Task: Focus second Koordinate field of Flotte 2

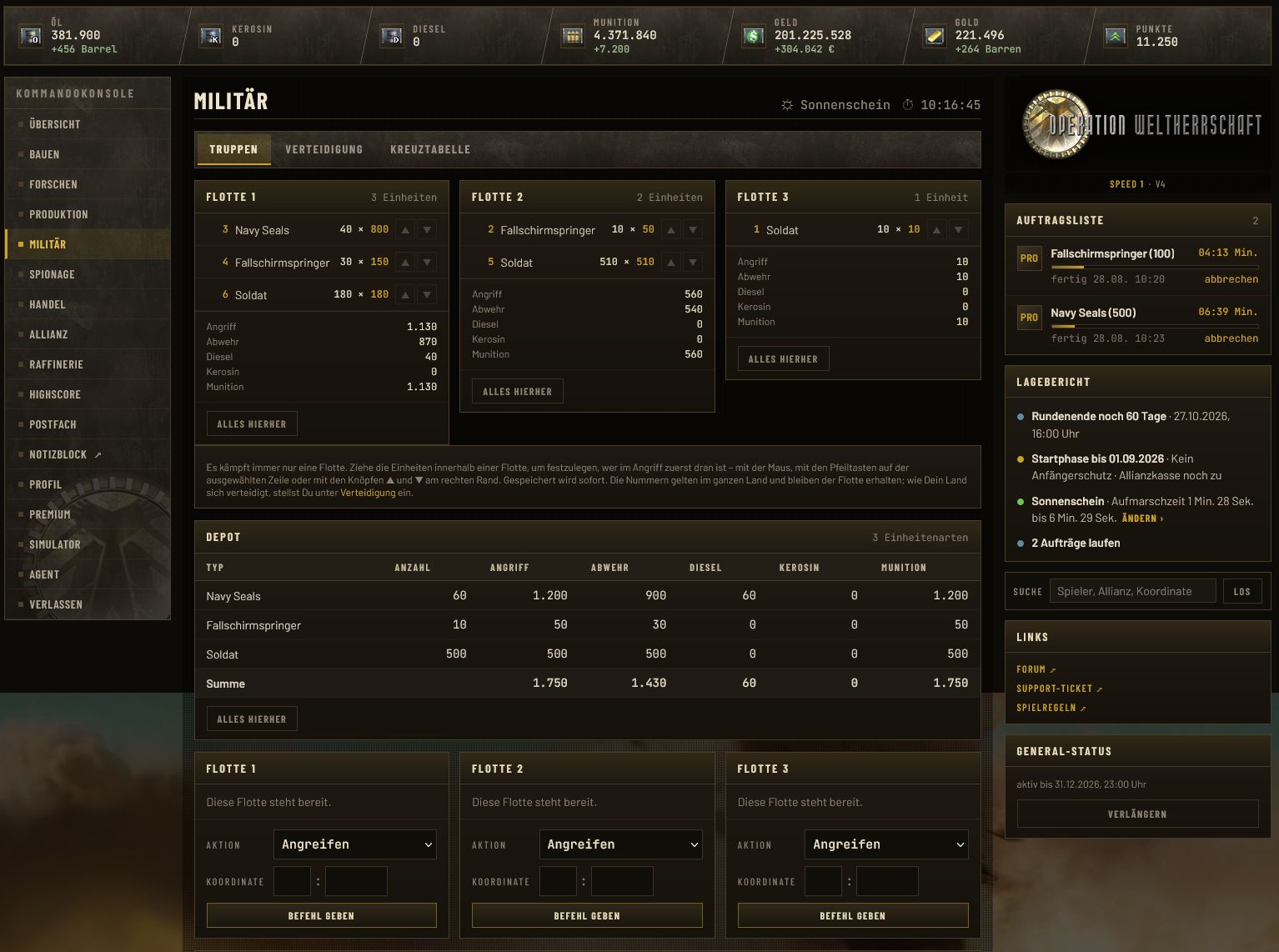Action: (622, 881)
